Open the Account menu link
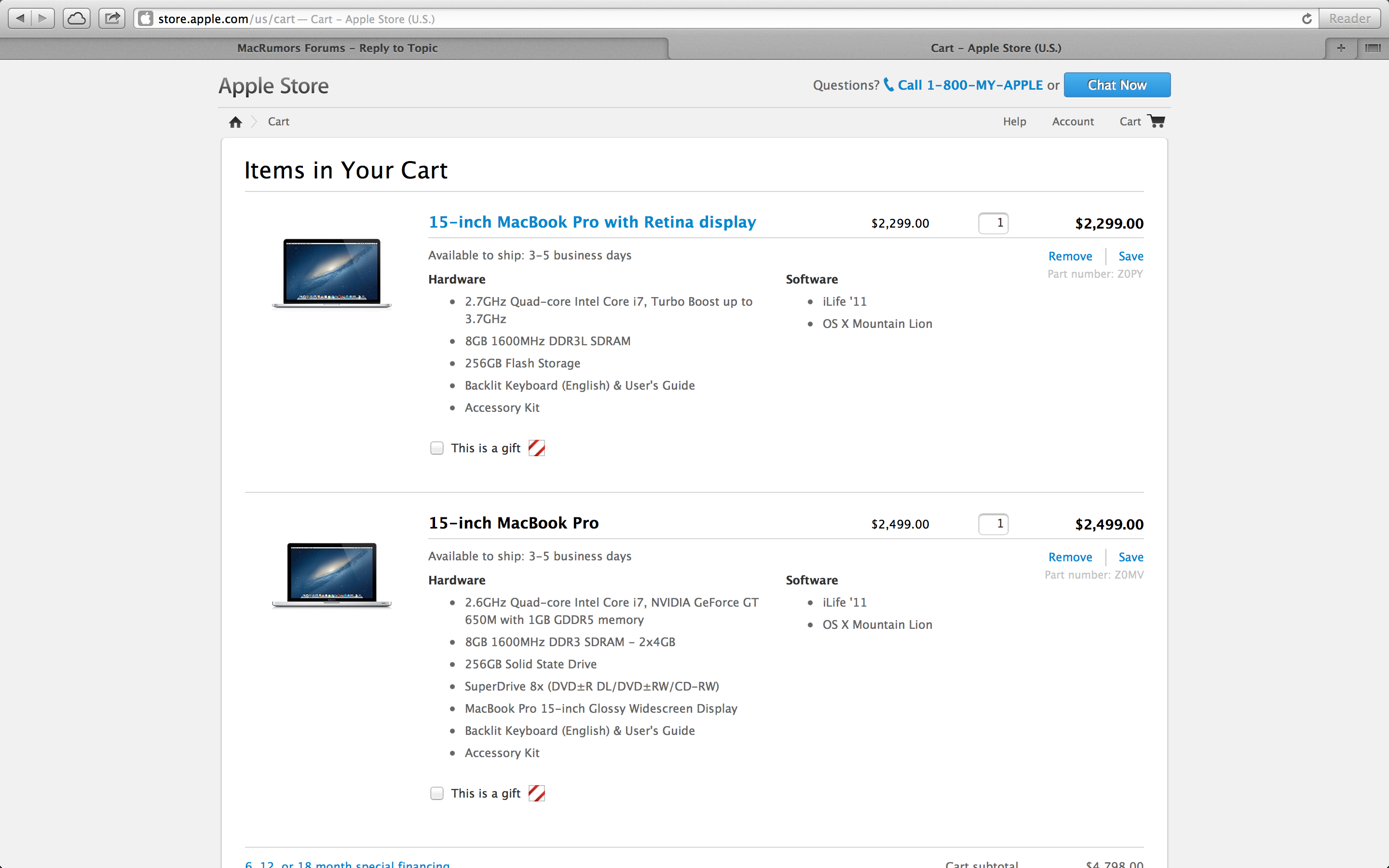The width and height of the screenshot is (1389, 868). tap(1073, 122)
